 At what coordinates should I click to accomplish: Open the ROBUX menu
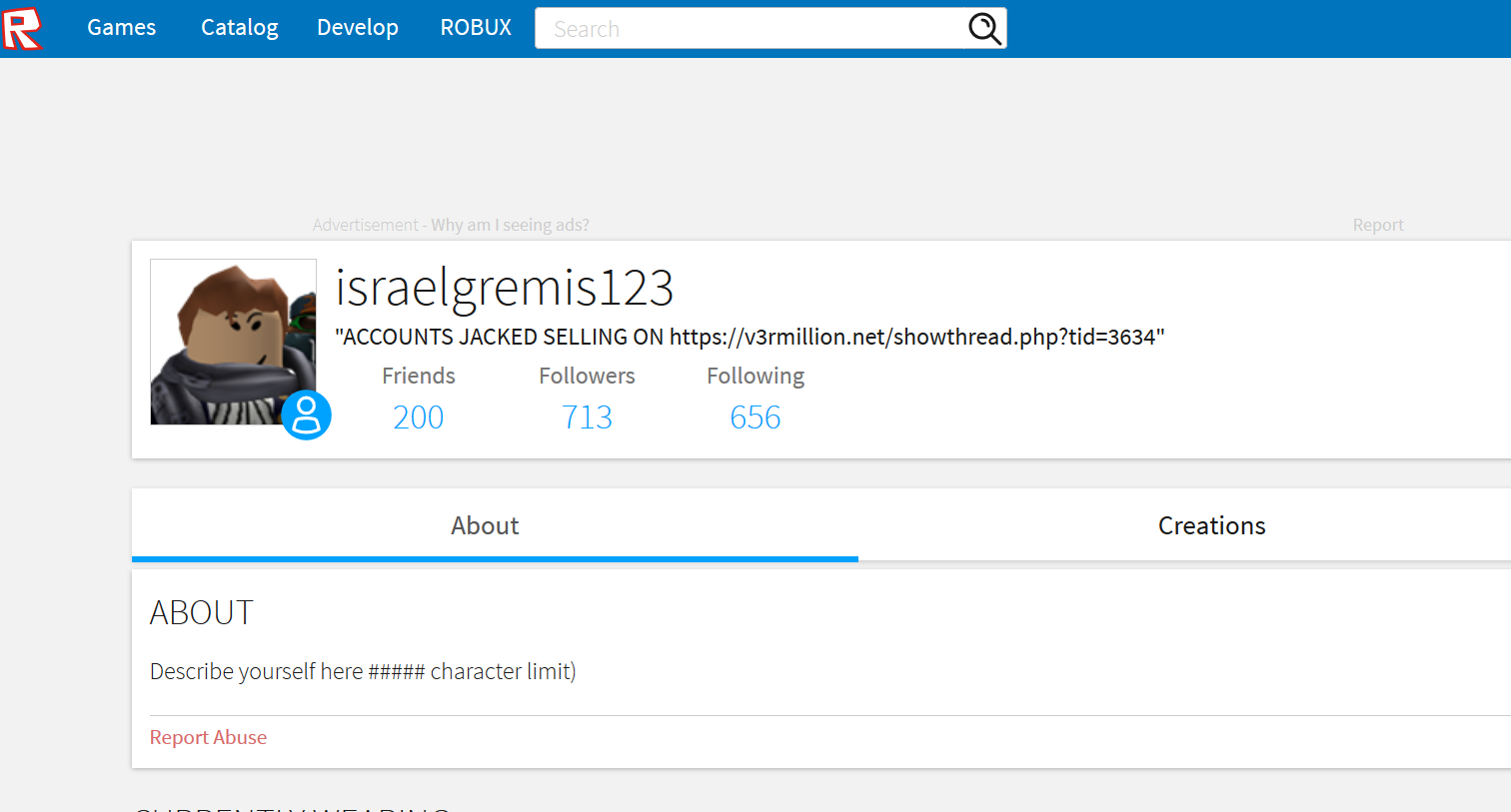pos(476,28)
